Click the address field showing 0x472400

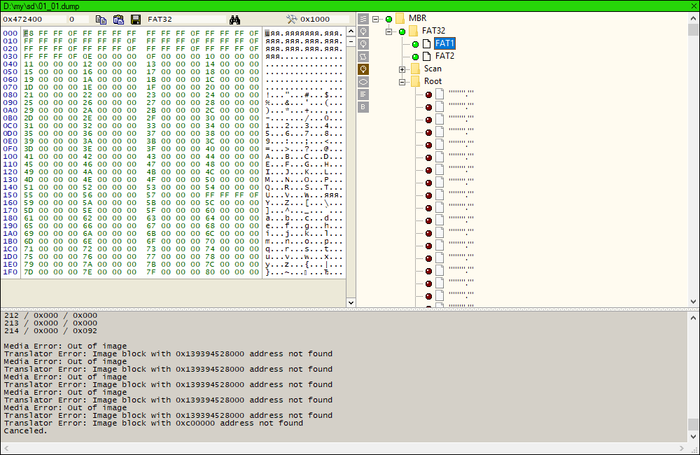[x=32, y=19]
